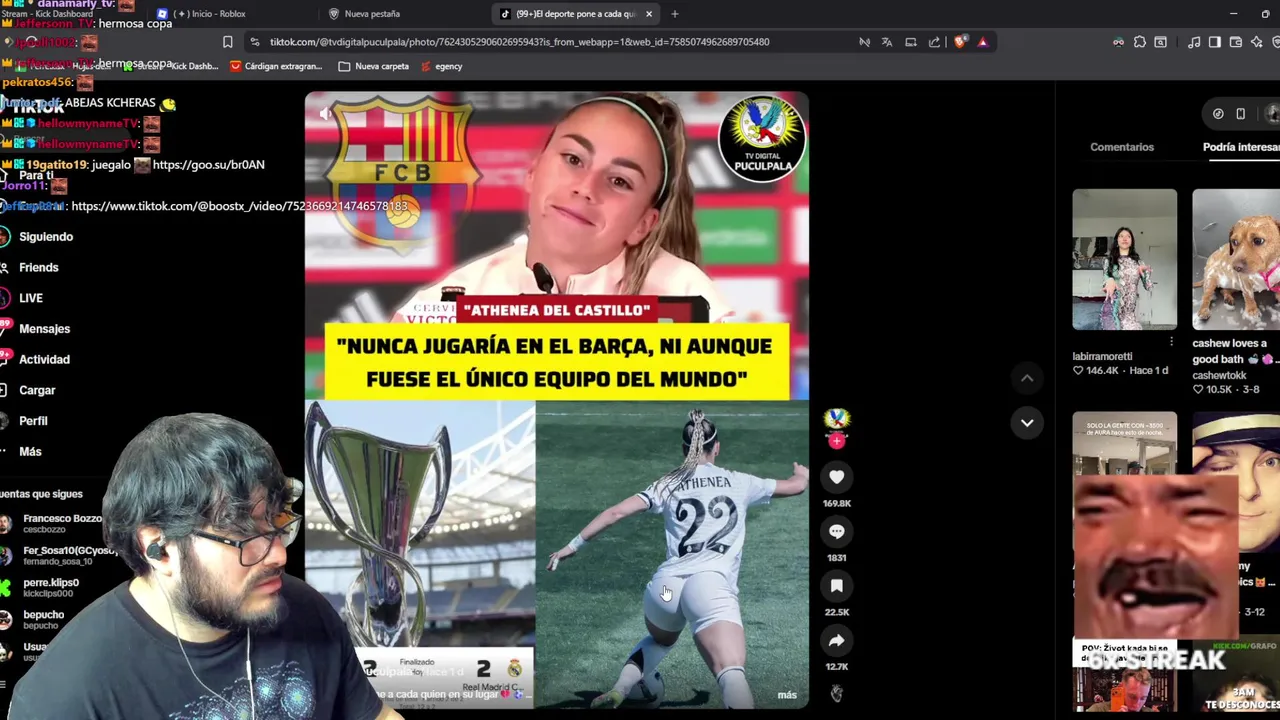Click the labirramoretti username under the thumbnail
The image size is (1280, 720).
pyautogui.click(x=1103, y=356)
